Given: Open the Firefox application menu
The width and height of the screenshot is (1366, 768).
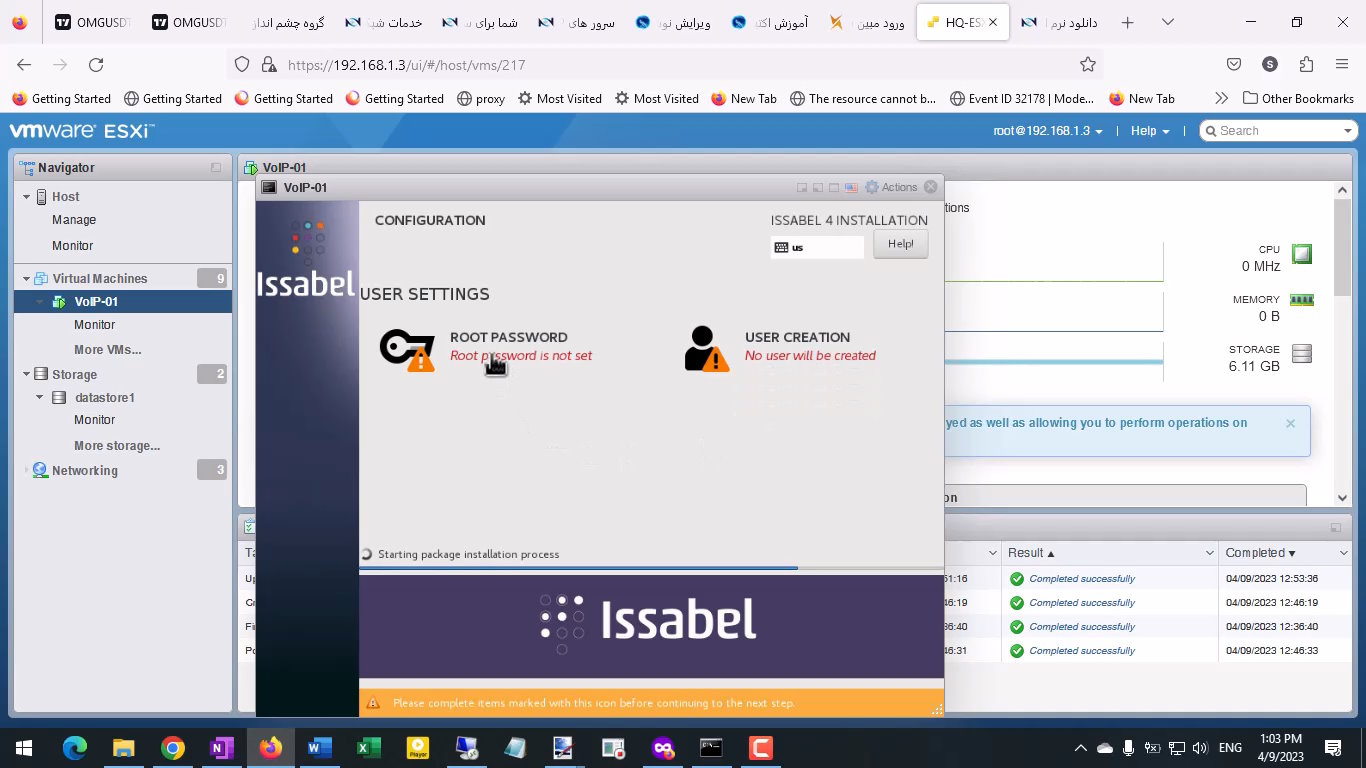Looking at the screenshot, I should click(1342, 65).
